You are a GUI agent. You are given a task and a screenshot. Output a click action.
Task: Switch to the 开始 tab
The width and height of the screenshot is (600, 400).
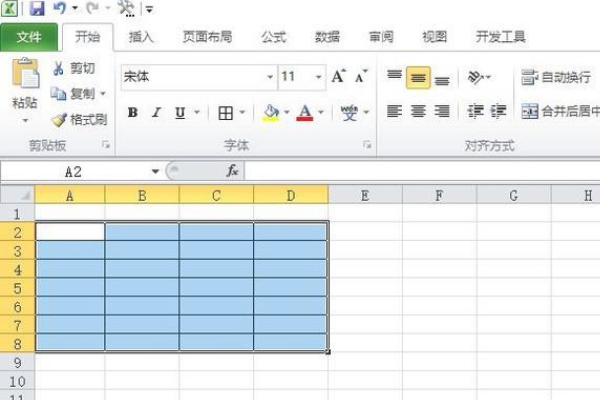point(88,37)
